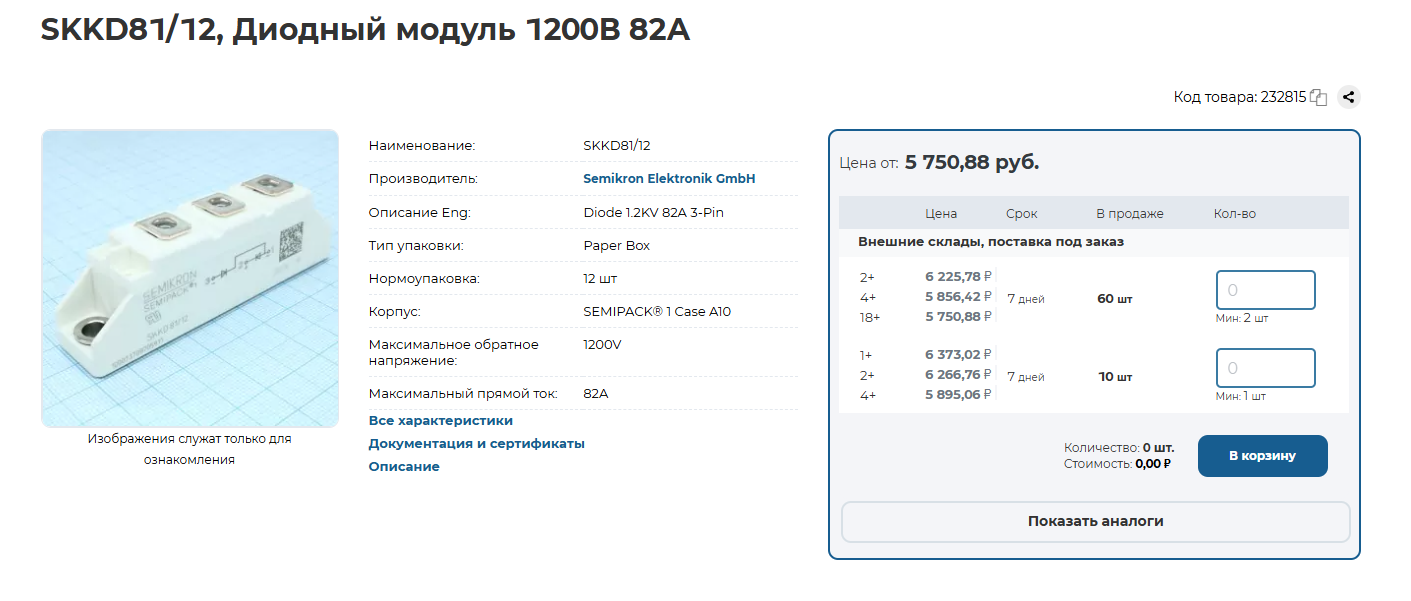Click the "В продаже" column header
This screenshot has width=1411, height=601.
coord(1130,214)
